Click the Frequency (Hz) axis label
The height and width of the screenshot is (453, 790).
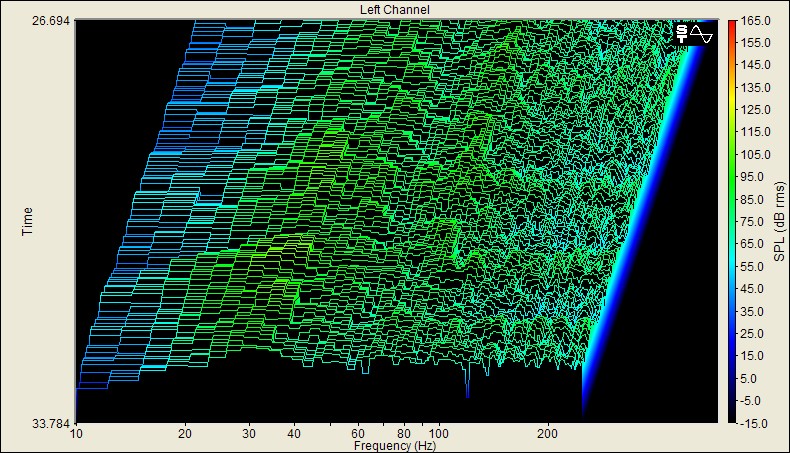coord(395,446)
